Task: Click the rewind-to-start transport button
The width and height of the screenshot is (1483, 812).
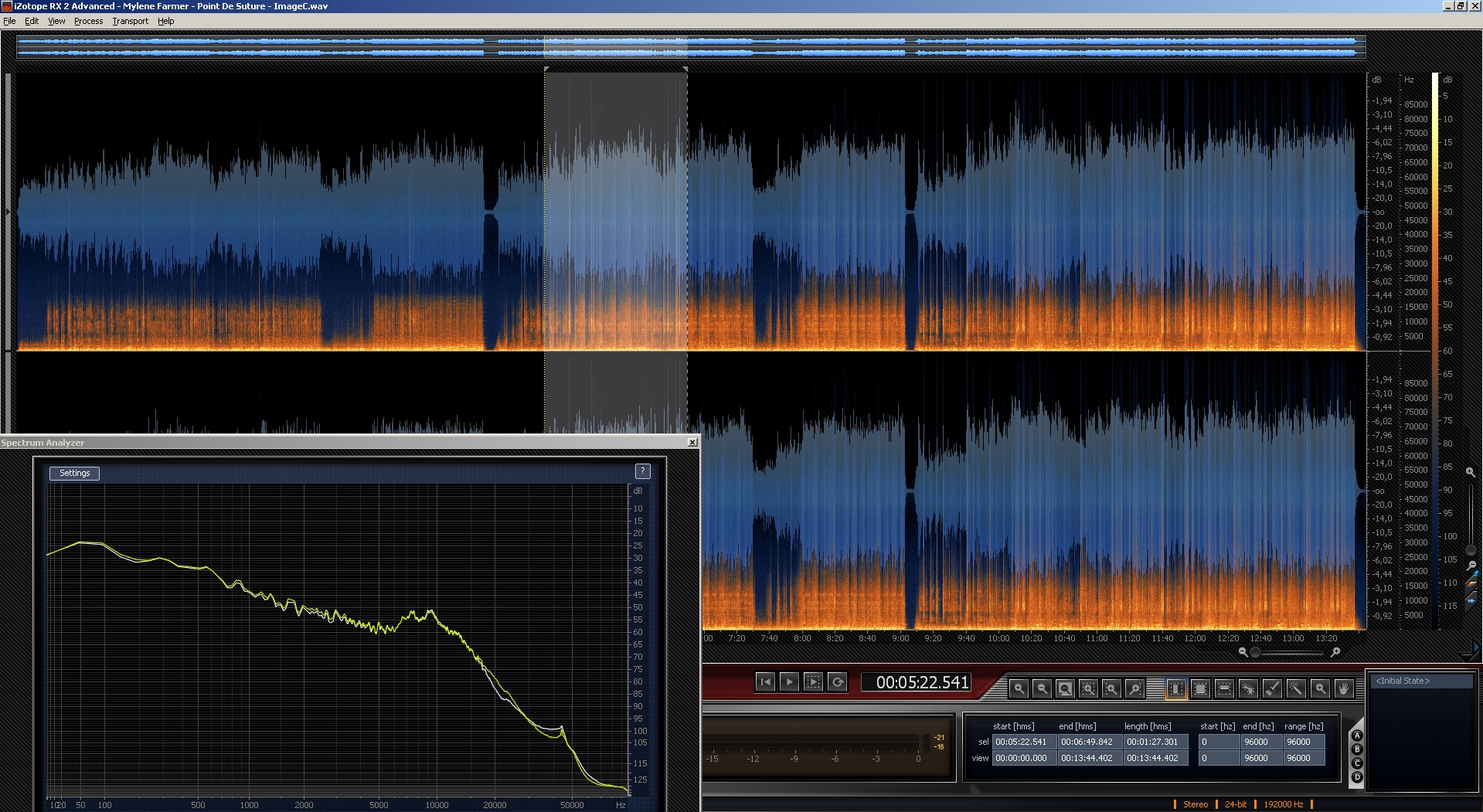Action: (x=765, y=681)
